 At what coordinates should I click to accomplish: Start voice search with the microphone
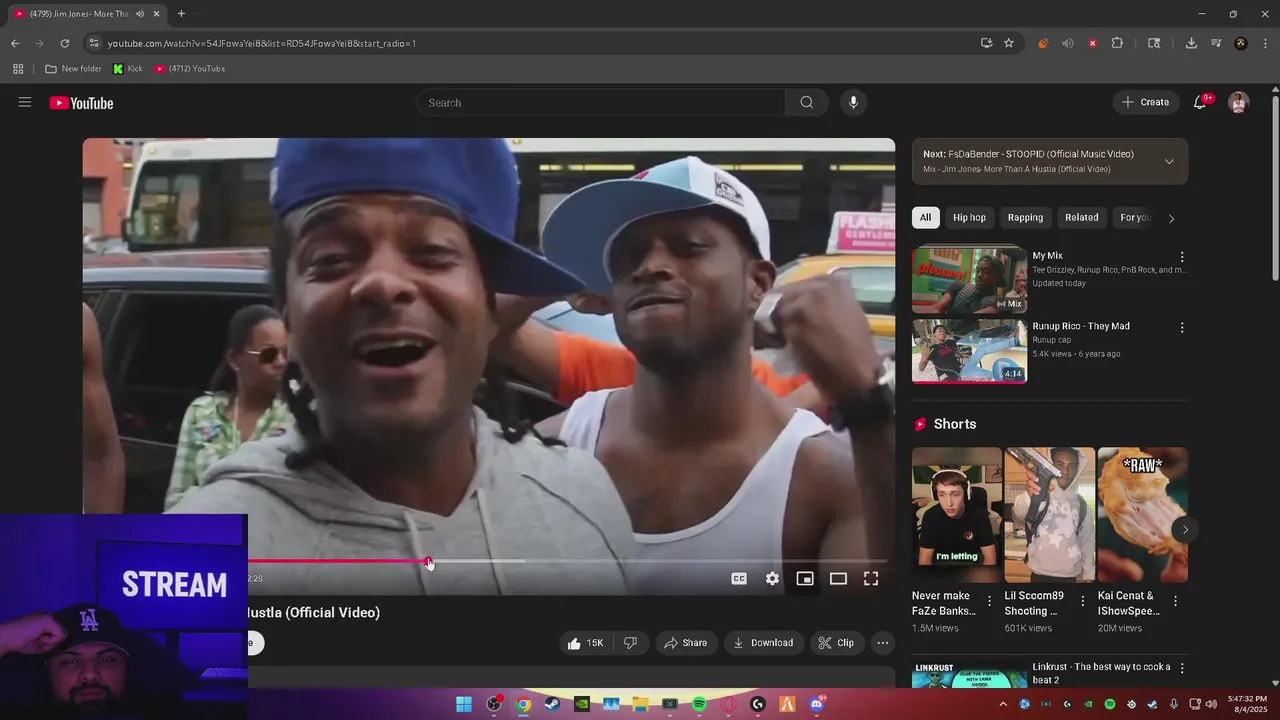tap(853, 102)
